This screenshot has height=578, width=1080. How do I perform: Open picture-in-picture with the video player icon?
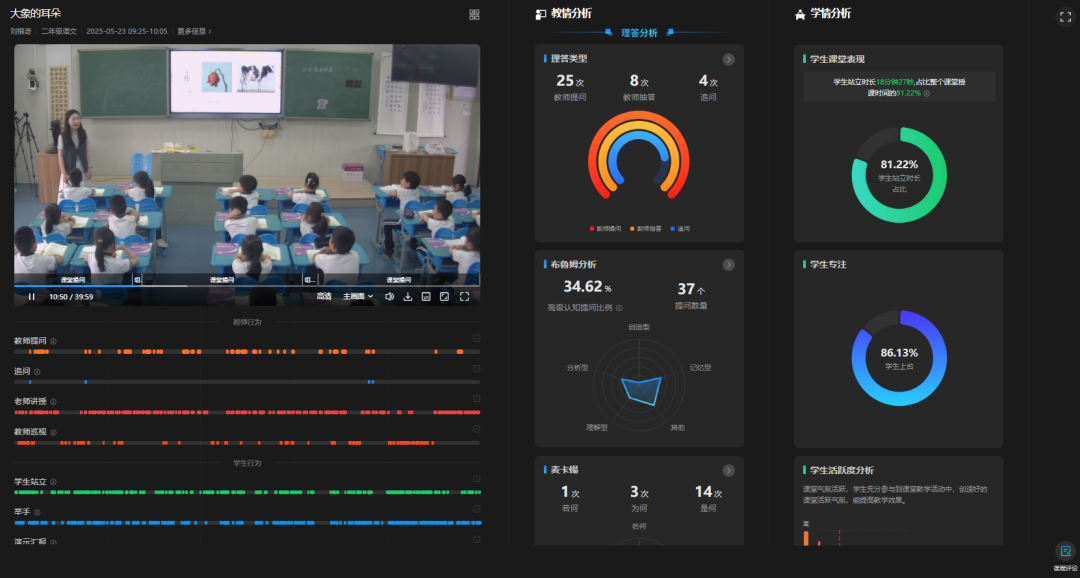click(425, 296)
